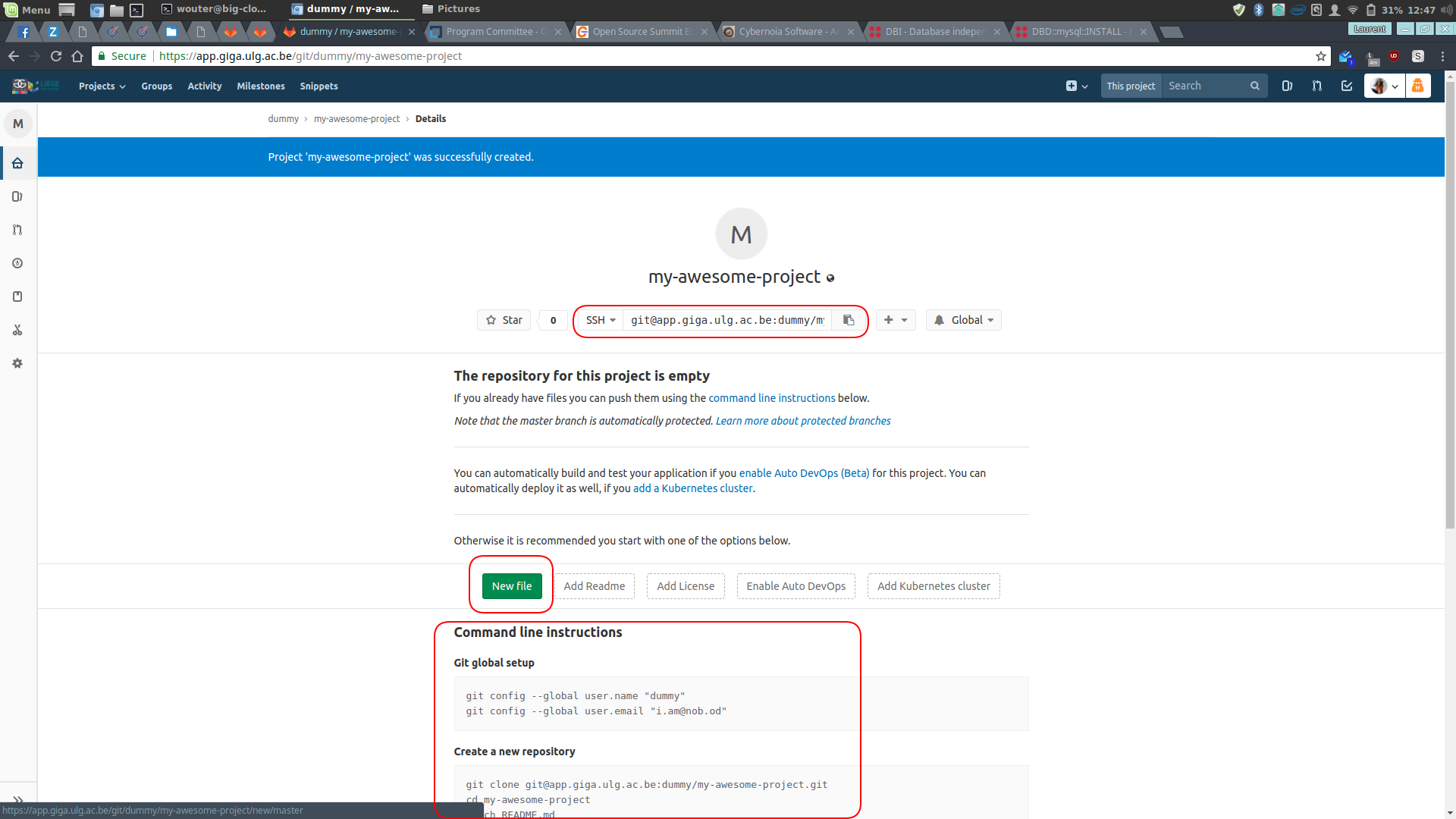Click the S extension icon in Chrome toolbar
The width and height of the screenshot is (1456, 819).
[1418, 56]
